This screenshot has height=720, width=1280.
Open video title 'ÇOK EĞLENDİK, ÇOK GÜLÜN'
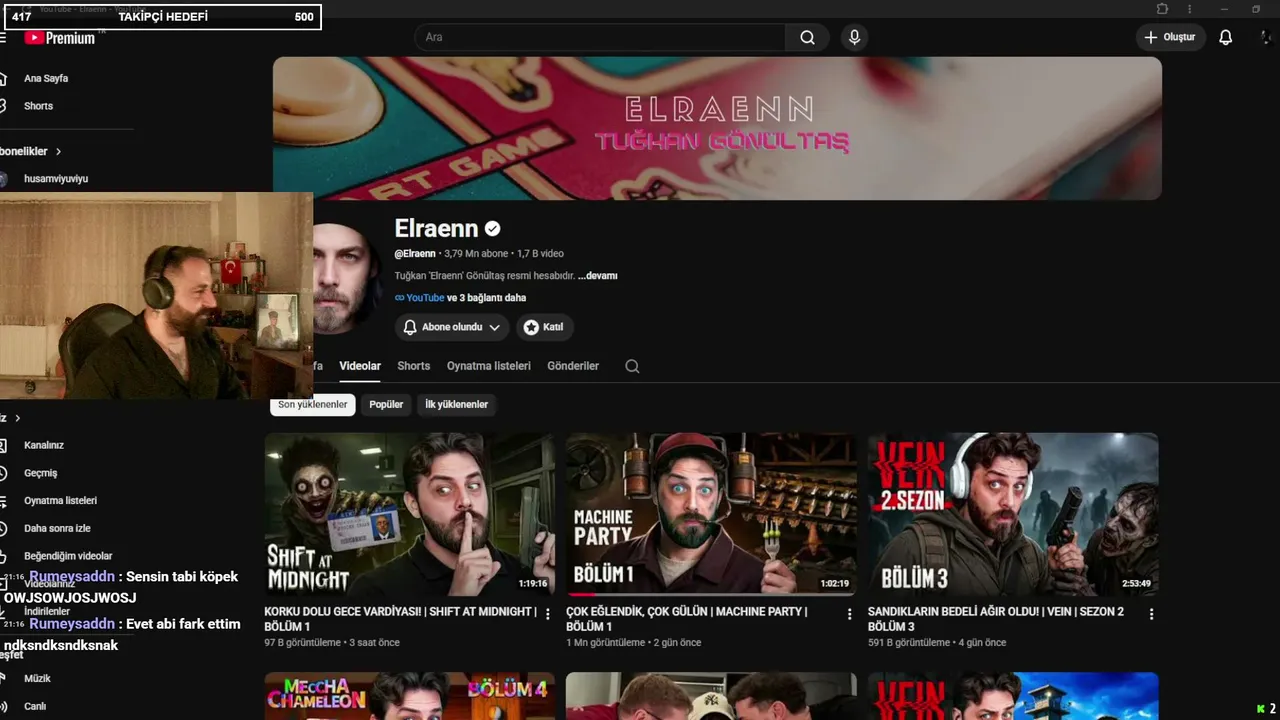pyautogui.click(x=687, y=619)
